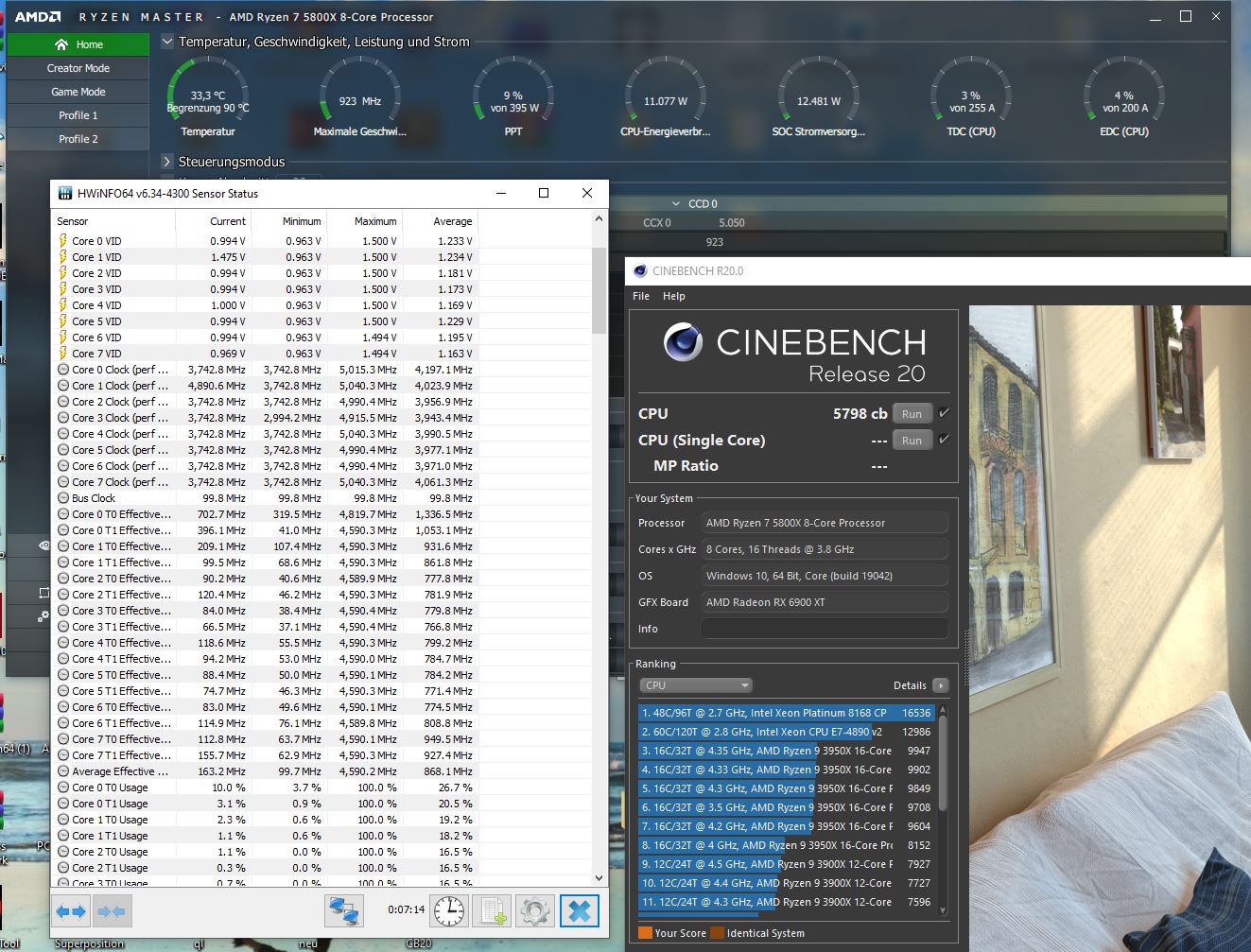
Task: Open the File menu in Cinebench
Action: (x=641, y=296)
